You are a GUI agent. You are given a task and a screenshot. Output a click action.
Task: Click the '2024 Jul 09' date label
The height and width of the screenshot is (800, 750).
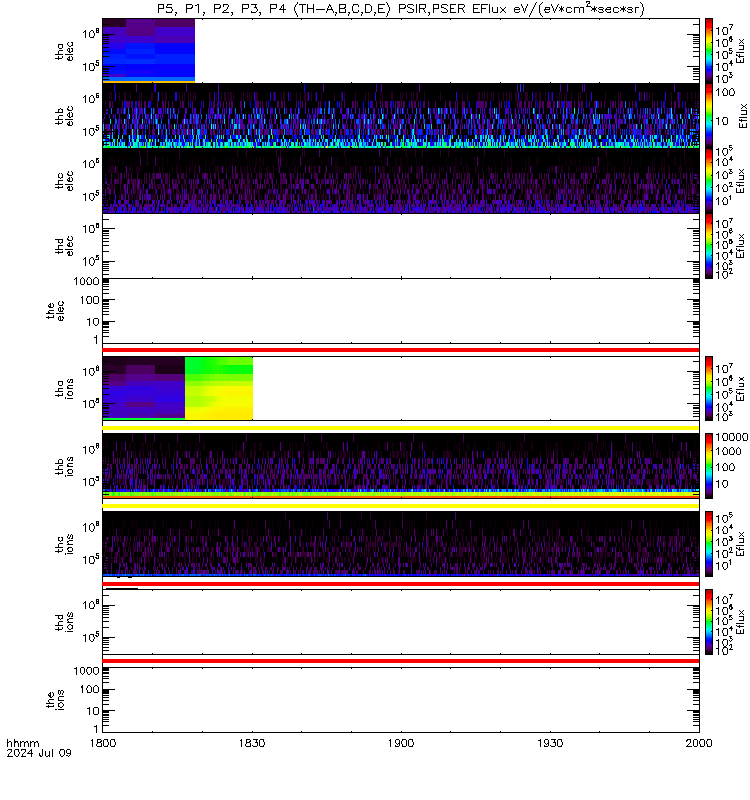(x=39, y=753)
